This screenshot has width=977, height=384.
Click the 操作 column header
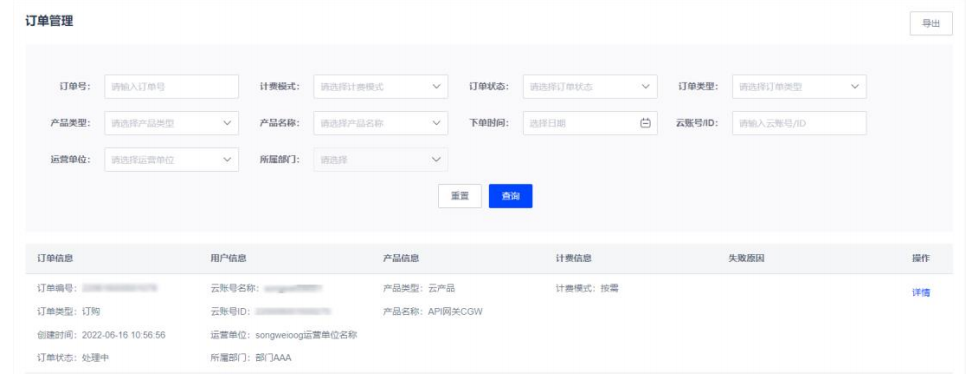pos(921,258)
